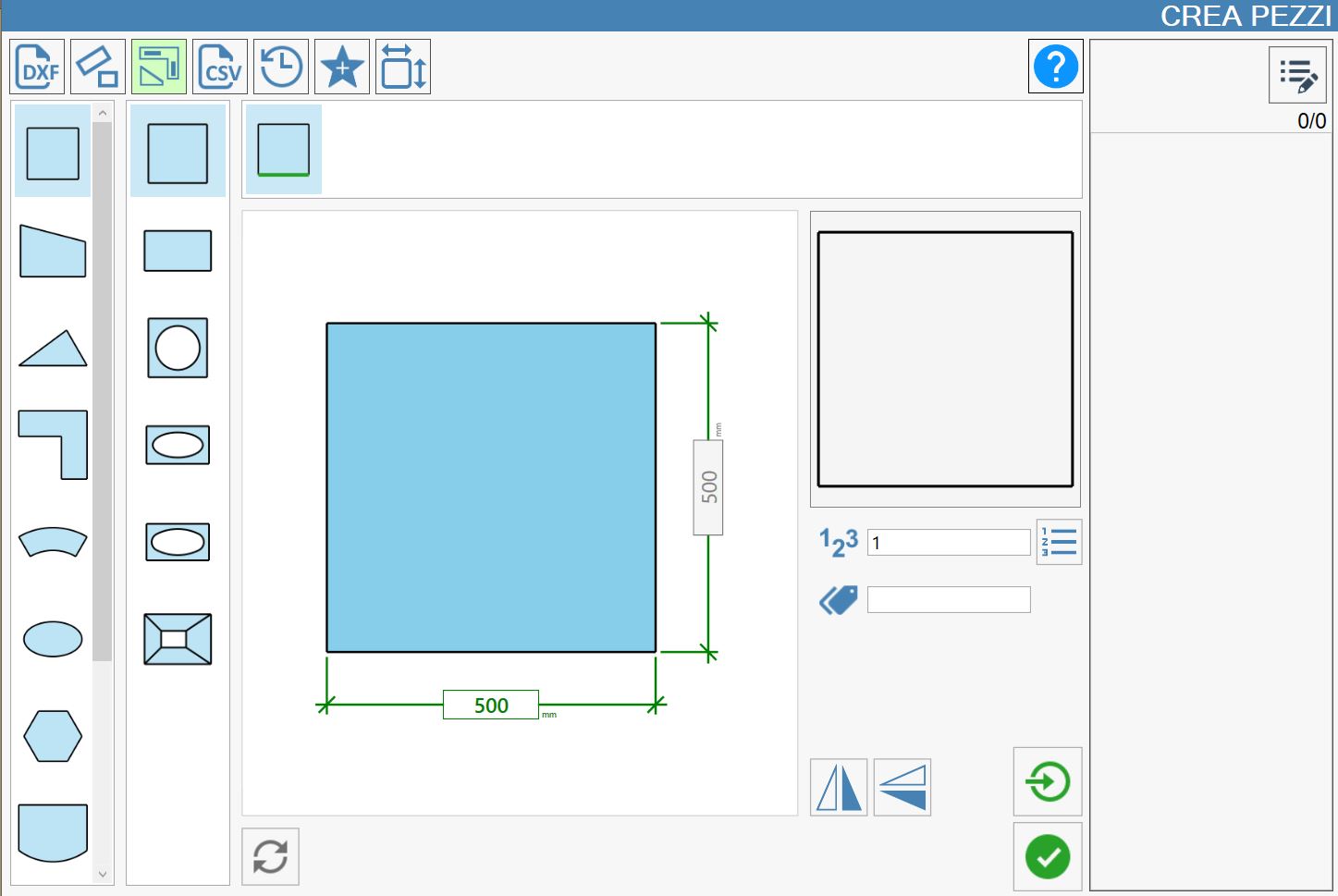Screen dimensions: 1338x896
Task: Open the numbered list button
Action: coord(1059,542)
